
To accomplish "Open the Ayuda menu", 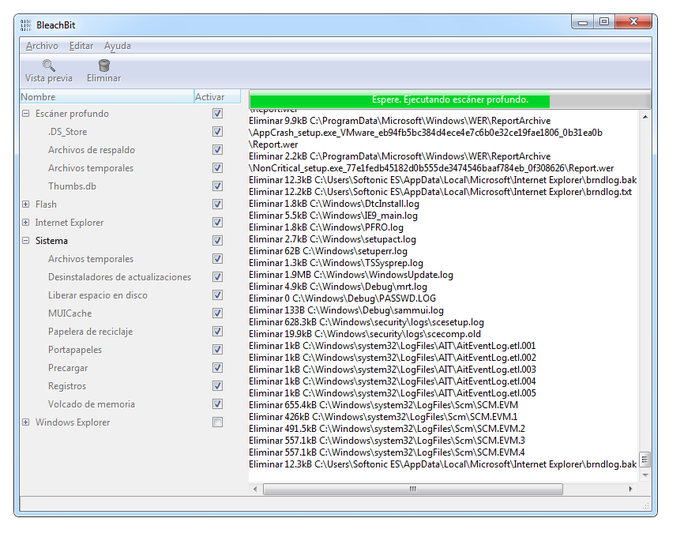I will [117, 46].
